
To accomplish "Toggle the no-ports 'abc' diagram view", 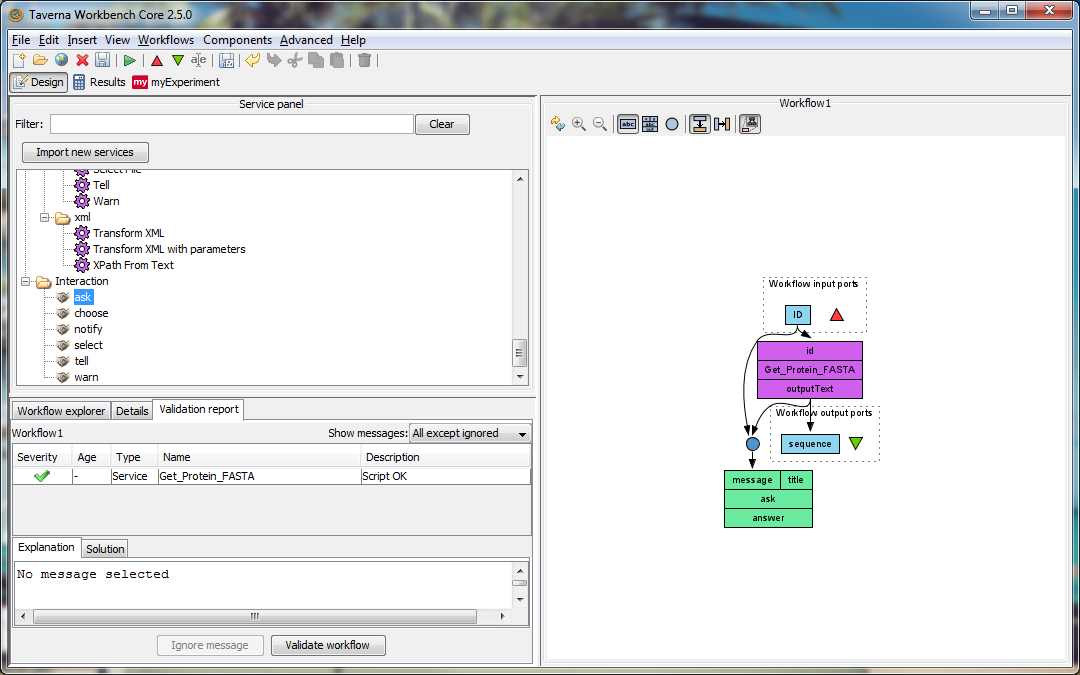I will 627,124.
